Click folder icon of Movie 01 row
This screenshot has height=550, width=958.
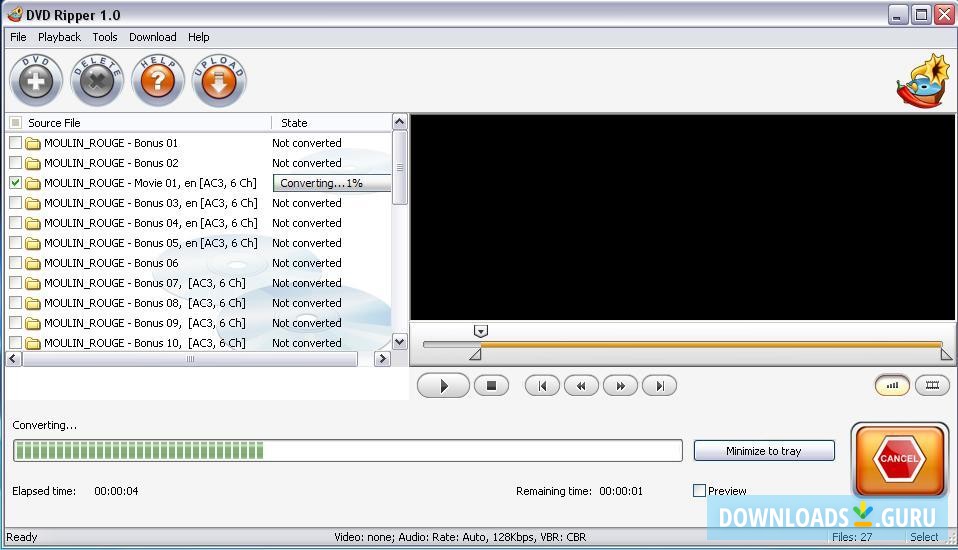pyautogui.click(x=33, y=183)
